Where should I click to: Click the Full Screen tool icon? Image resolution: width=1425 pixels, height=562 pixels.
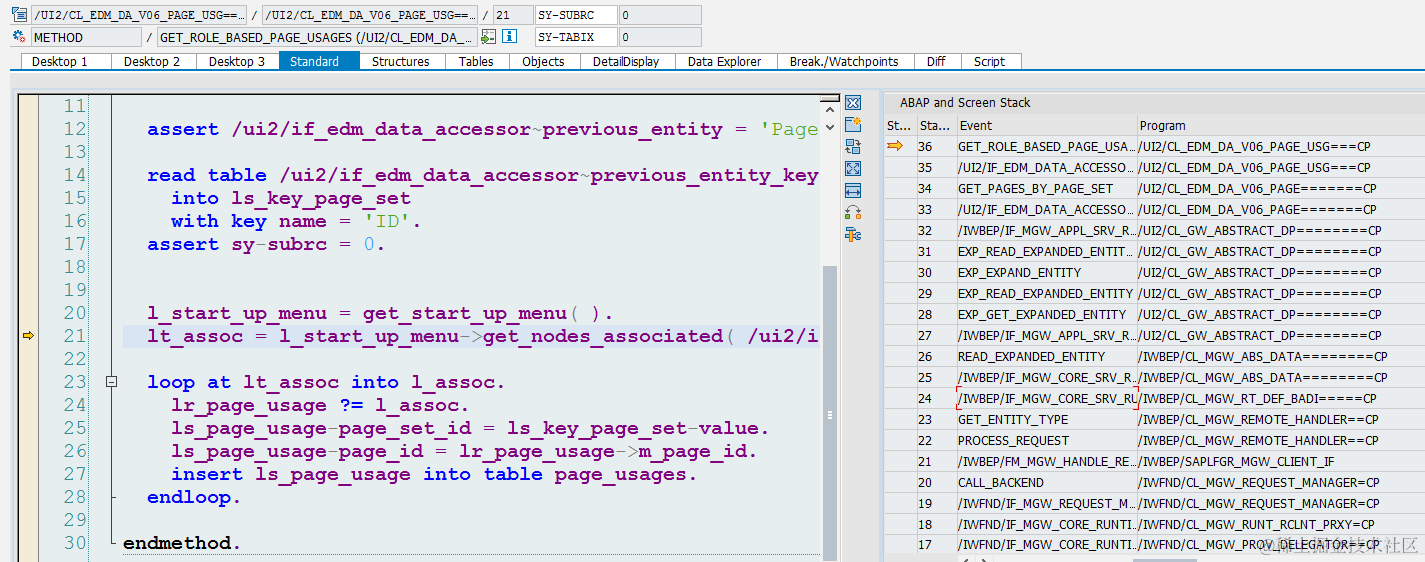pos(853,169)
